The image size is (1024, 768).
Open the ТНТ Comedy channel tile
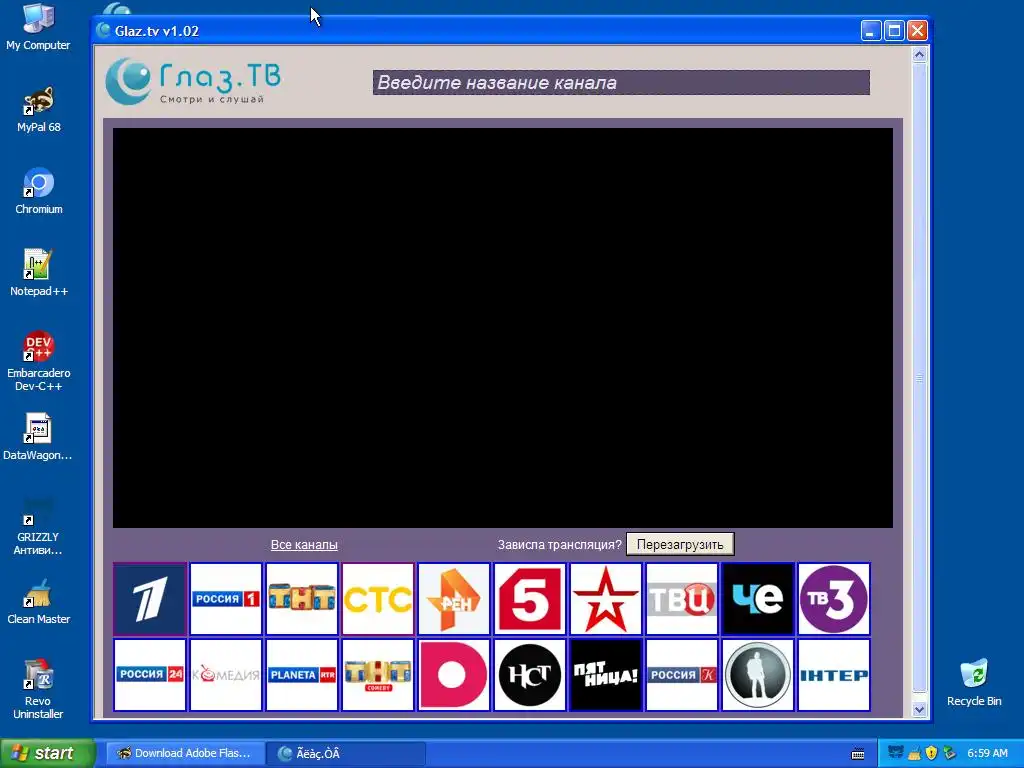pos(378,675)
